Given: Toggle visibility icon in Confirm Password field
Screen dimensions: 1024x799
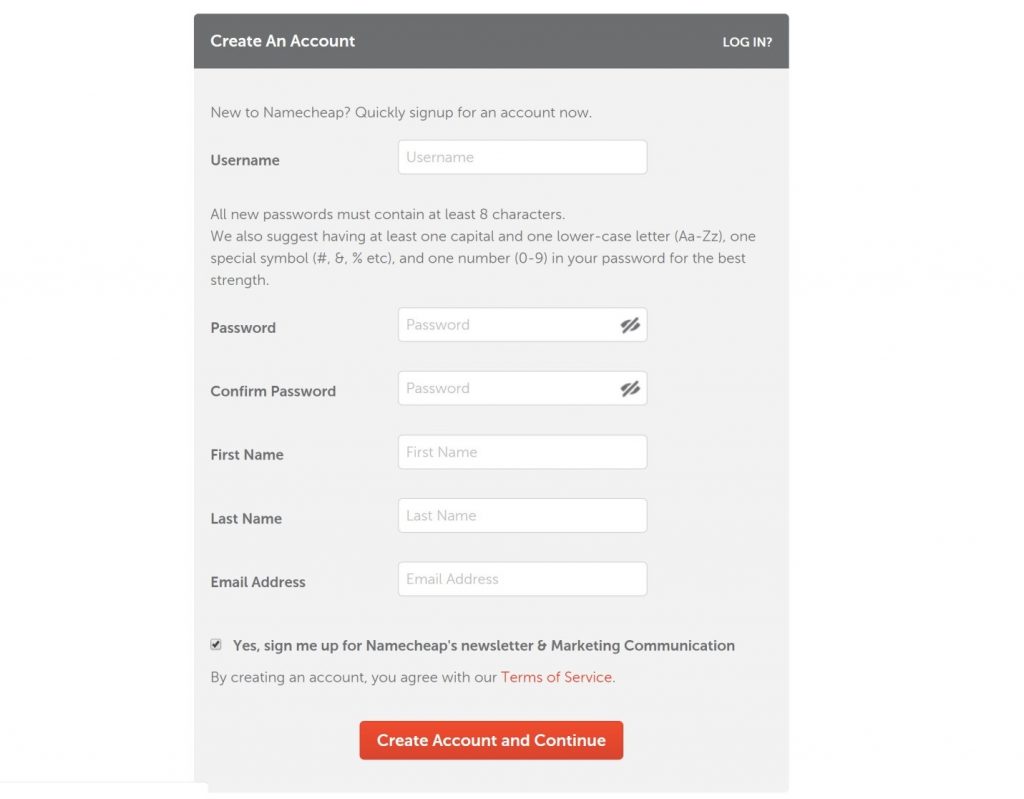Looking at the screenshot, I should pos(630,389).
